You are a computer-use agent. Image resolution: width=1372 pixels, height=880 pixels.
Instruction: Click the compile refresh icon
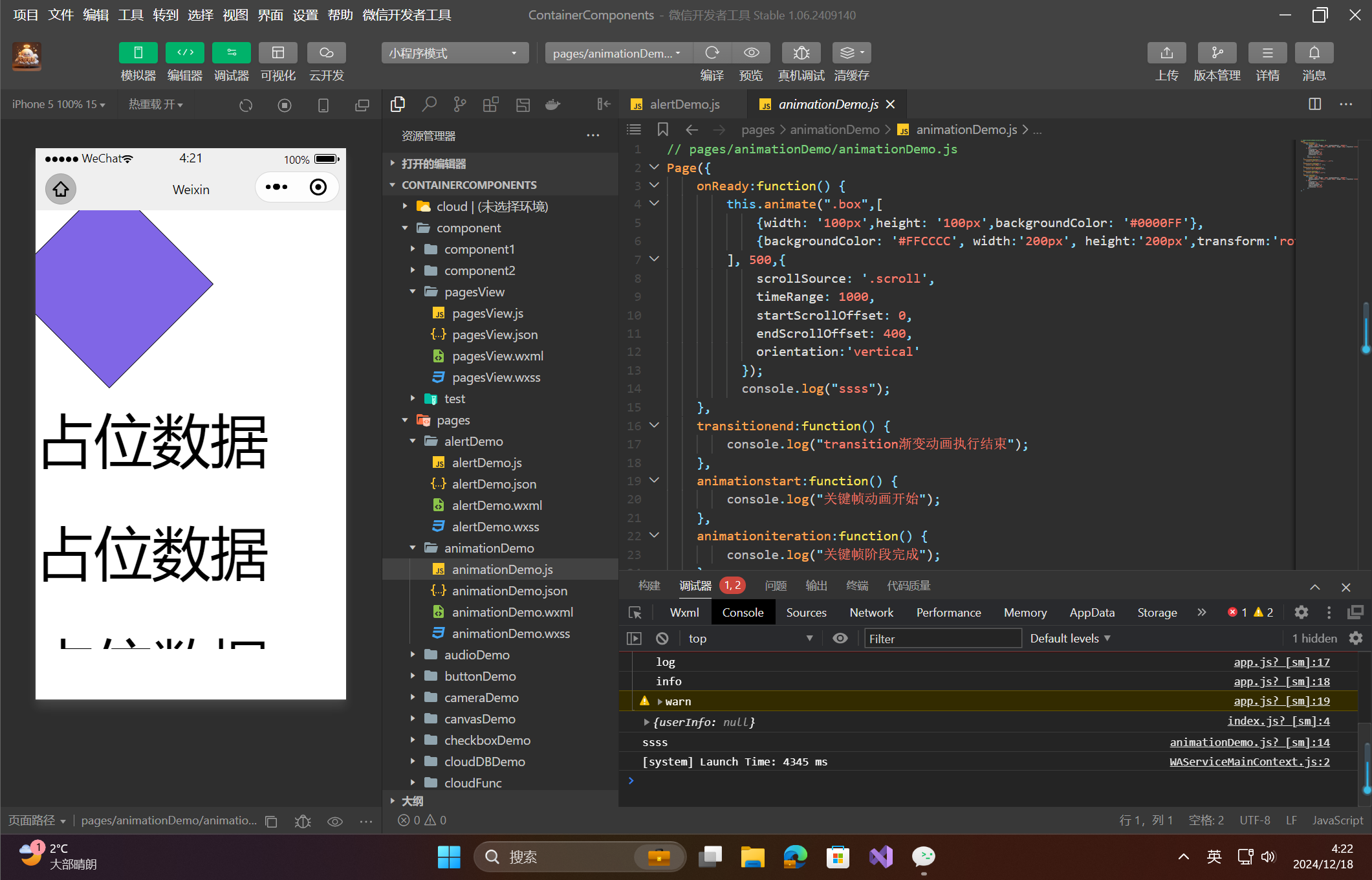(x=712, y=53)
